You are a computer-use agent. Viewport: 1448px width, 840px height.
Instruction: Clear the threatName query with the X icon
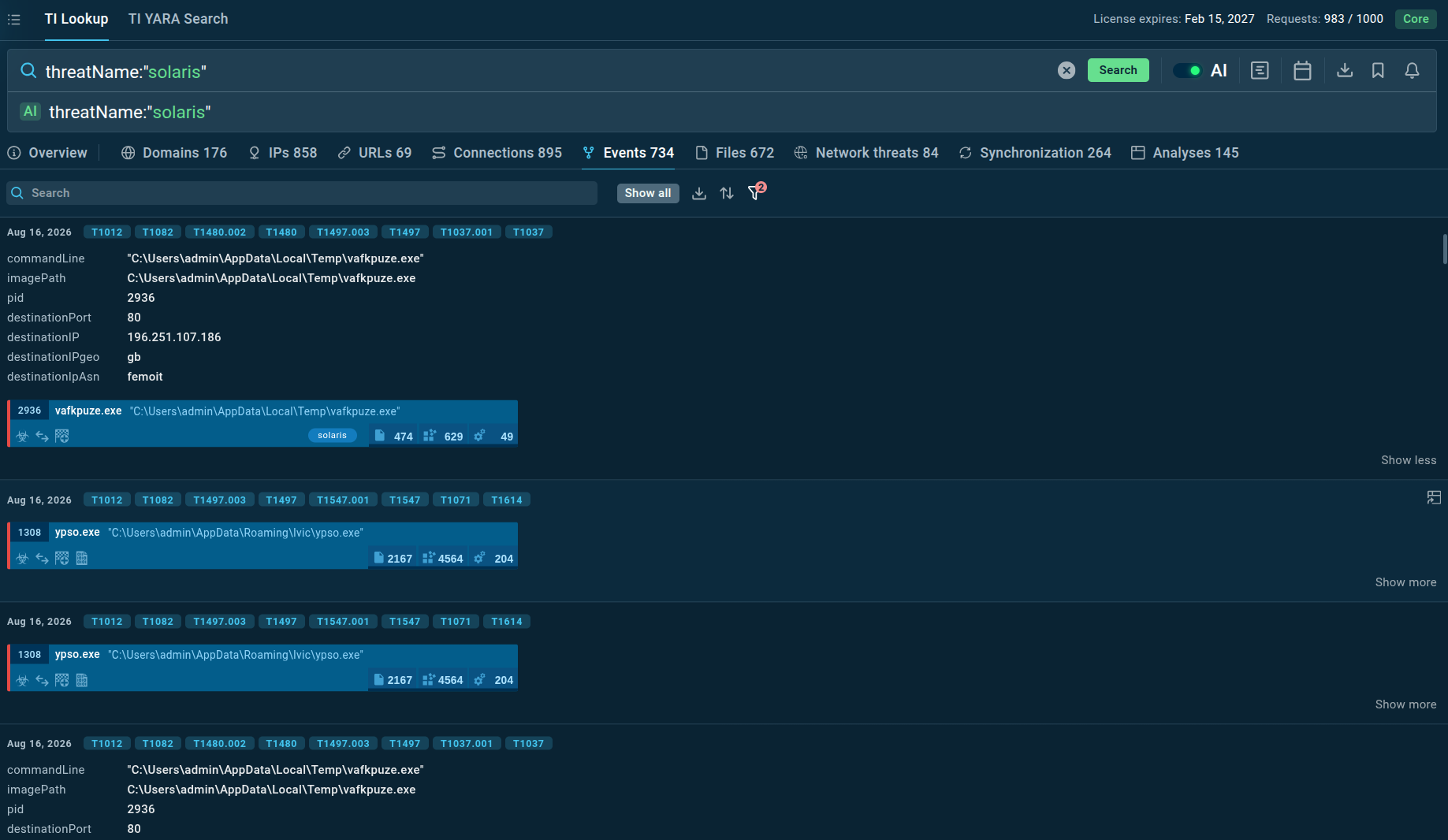[x=1066, y=70]
